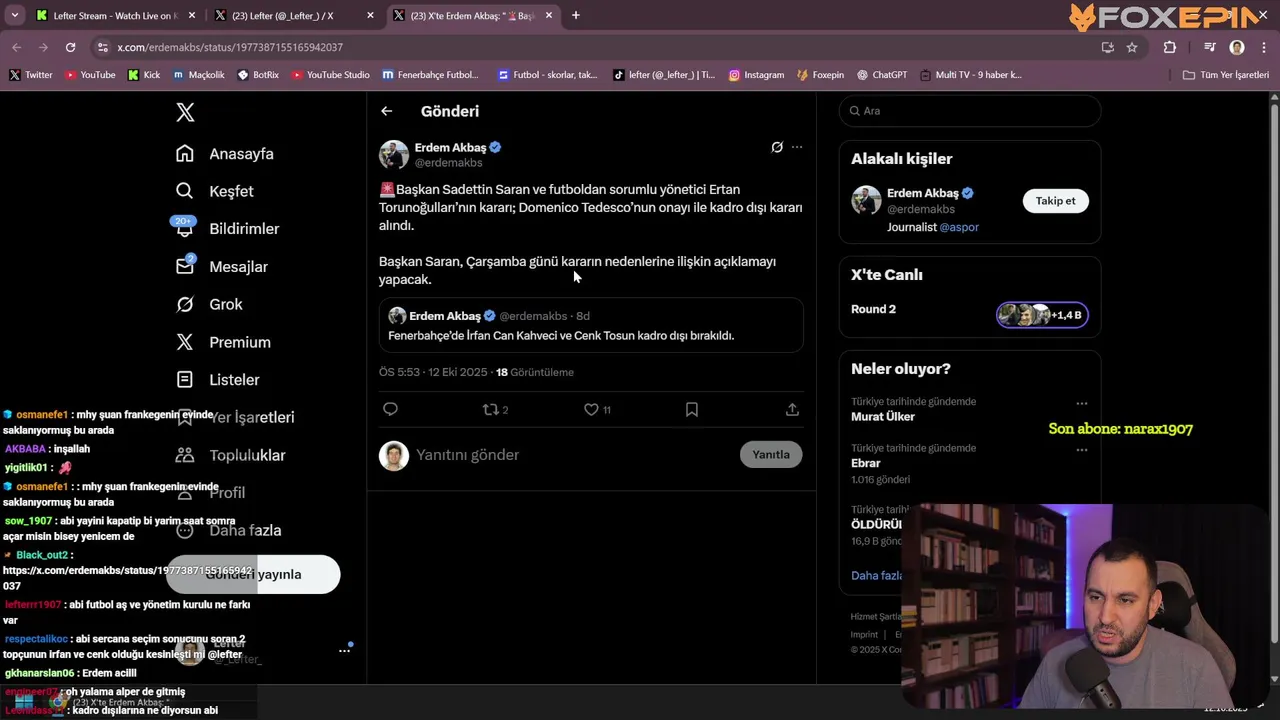Image resolution: width=1280 pixels, height=720 pixels.
Task: Open Multi TV - 9 haber bookmark
Action: [x=970, y=75]
